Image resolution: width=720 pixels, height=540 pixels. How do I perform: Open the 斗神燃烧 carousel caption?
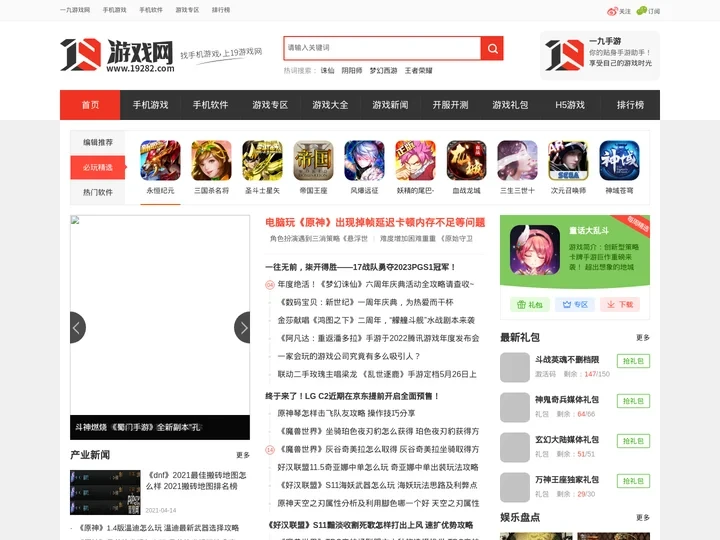coord(138,427)
